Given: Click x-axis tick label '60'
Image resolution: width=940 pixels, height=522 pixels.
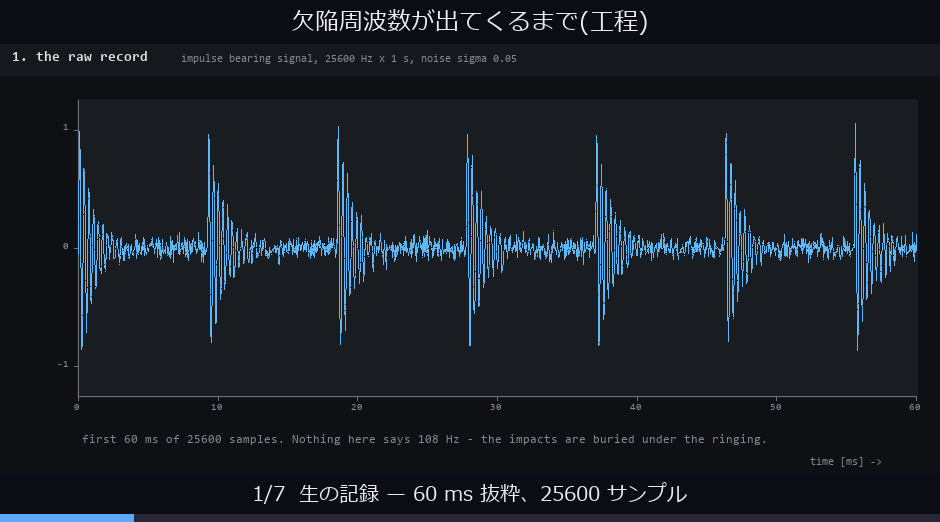Looking at the screenshot, I should coord(915,408).
